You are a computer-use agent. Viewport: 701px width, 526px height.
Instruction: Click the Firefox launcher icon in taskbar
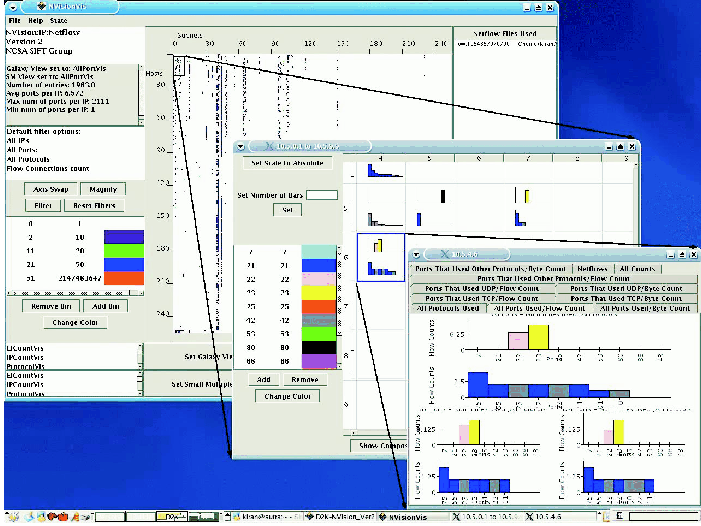[50, 517]
